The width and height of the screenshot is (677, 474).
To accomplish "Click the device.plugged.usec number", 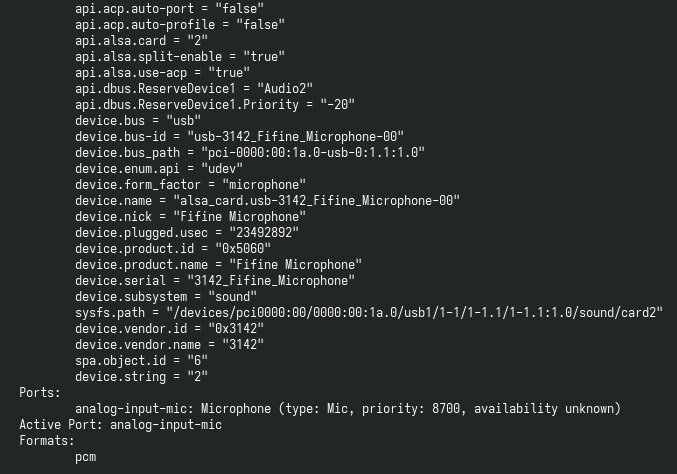I will click(264, 232).
